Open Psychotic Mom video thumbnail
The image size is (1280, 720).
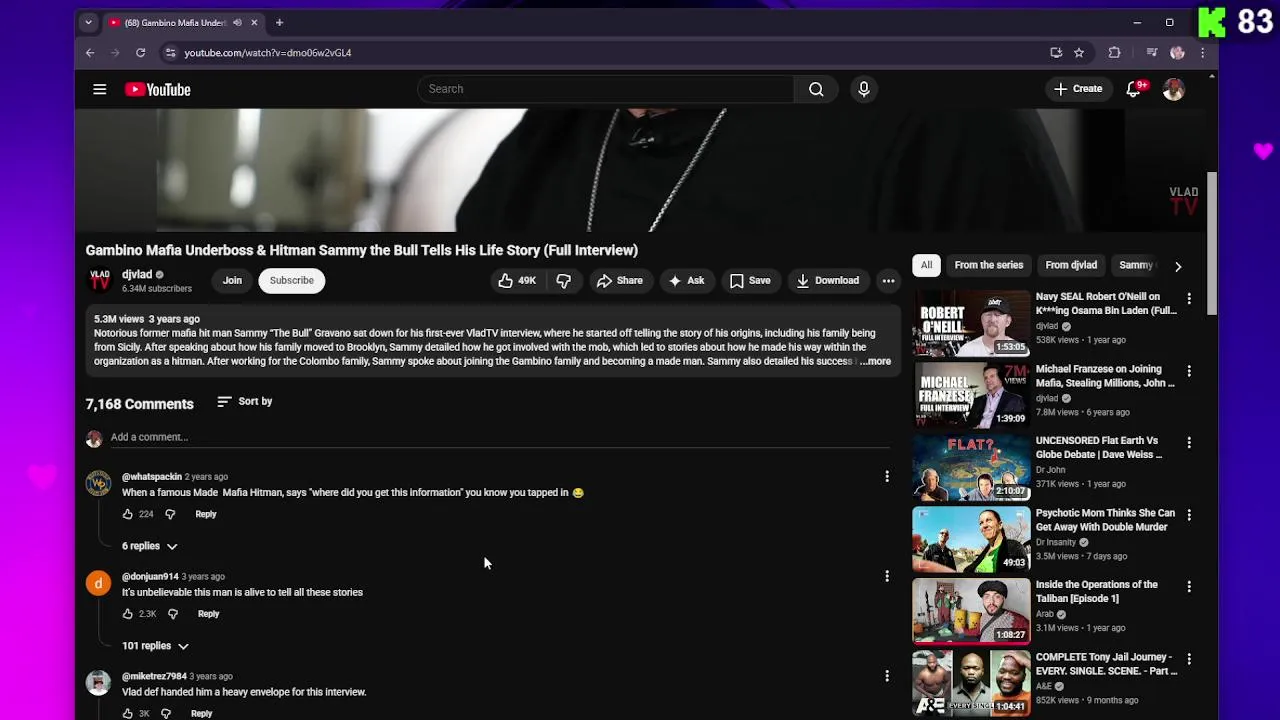point(971,538)
